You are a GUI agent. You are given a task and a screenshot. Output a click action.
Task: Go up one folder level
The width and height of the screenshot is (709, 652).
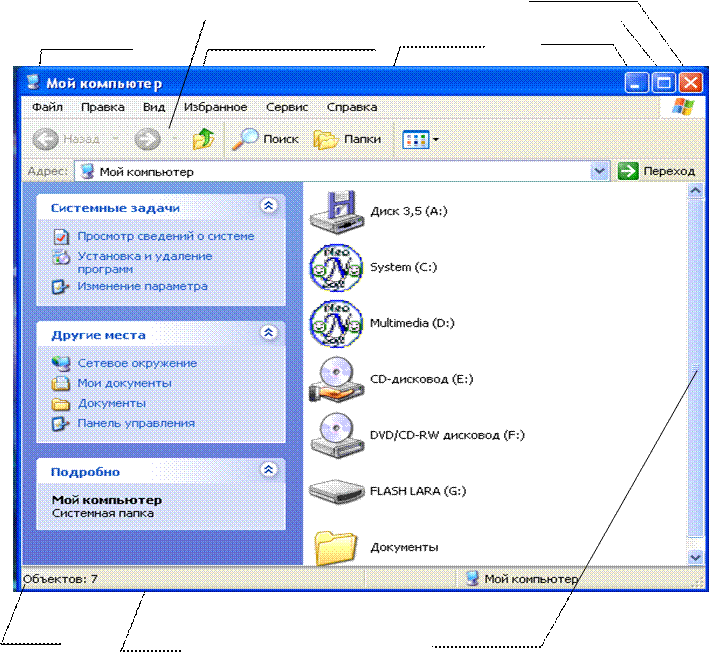click(x=203, y=138)
